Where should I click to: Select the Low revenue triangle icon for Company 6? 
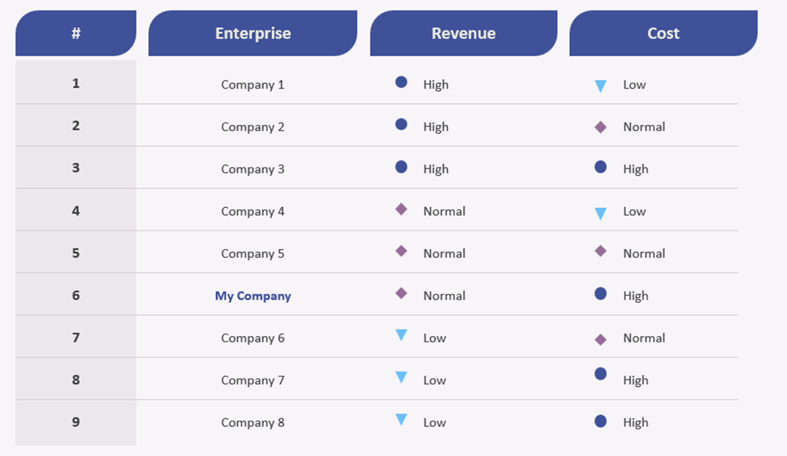coord(401,336)
